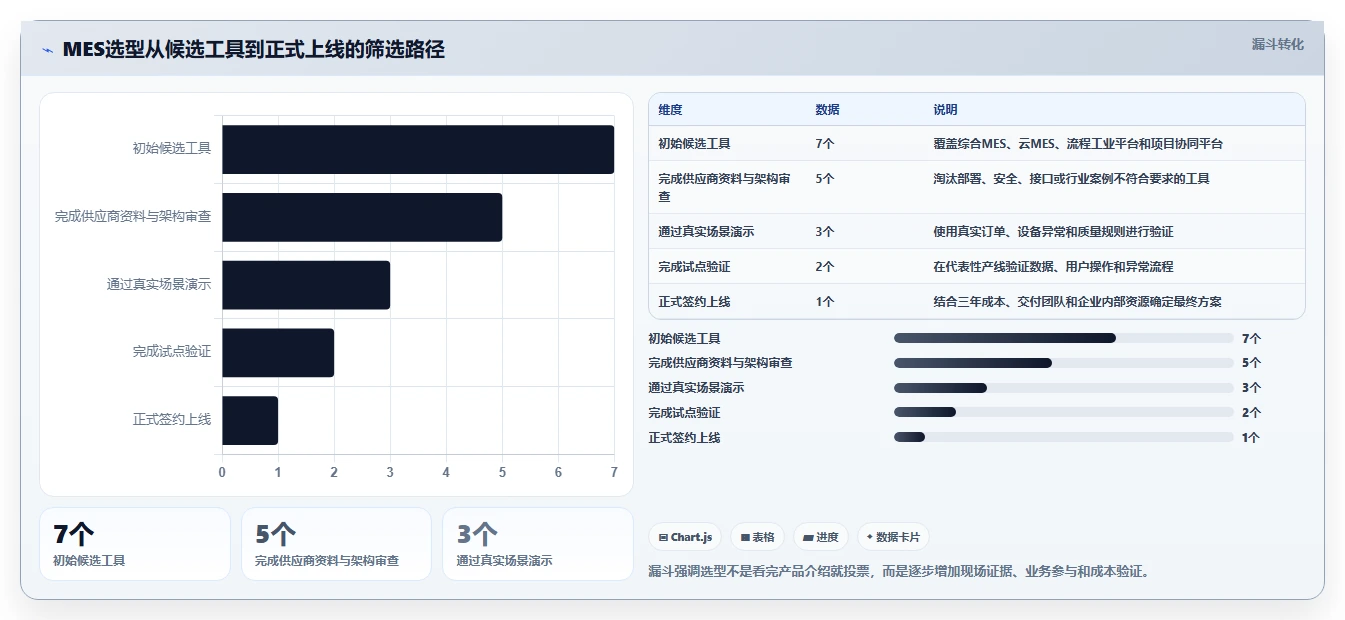The height and width of the screenshot is (620, 1345).
Task: Click the small icon in the Chart.js badge
Action: coord(663,538)
